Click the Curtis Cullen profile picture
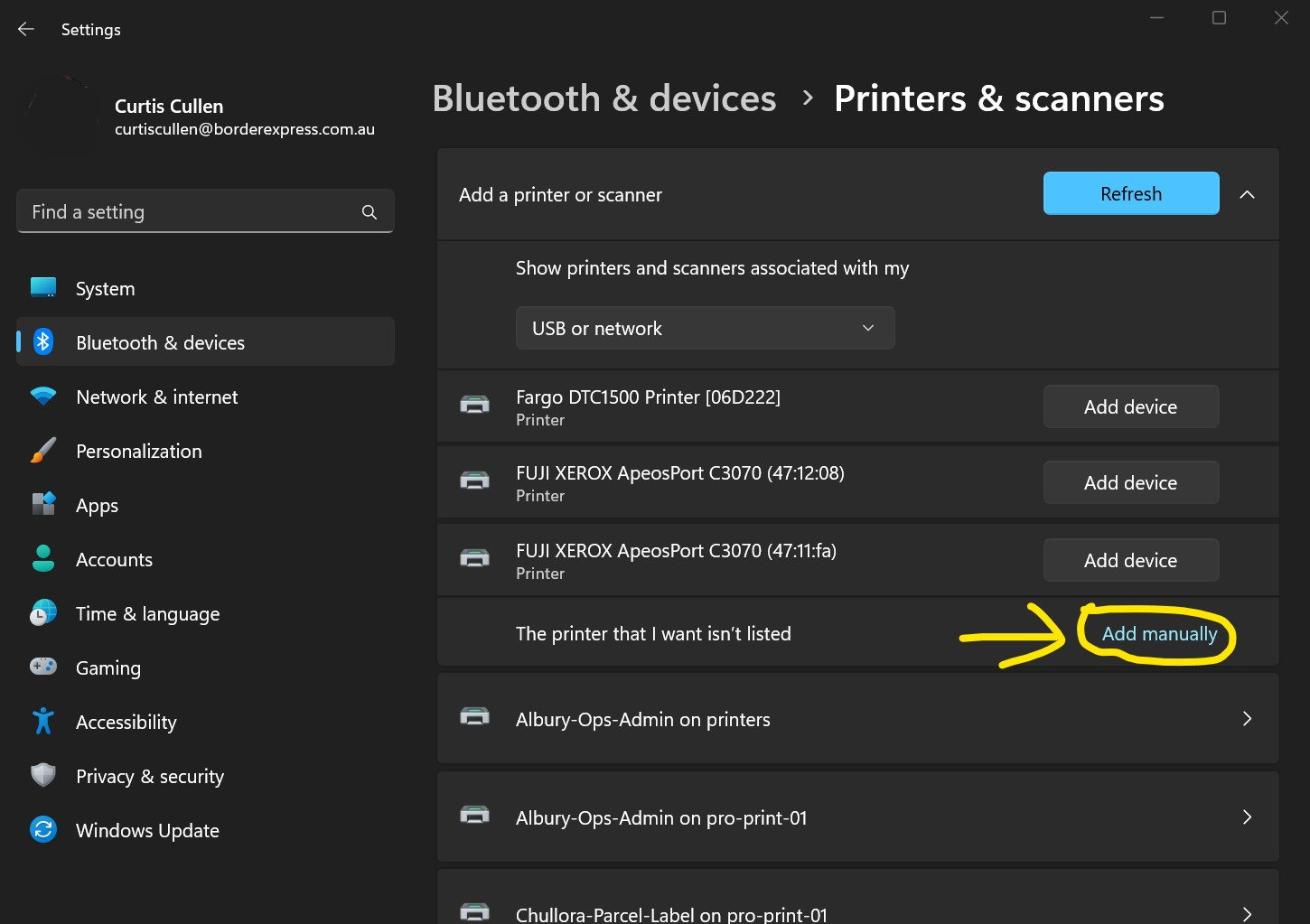 tap(60, 117)
